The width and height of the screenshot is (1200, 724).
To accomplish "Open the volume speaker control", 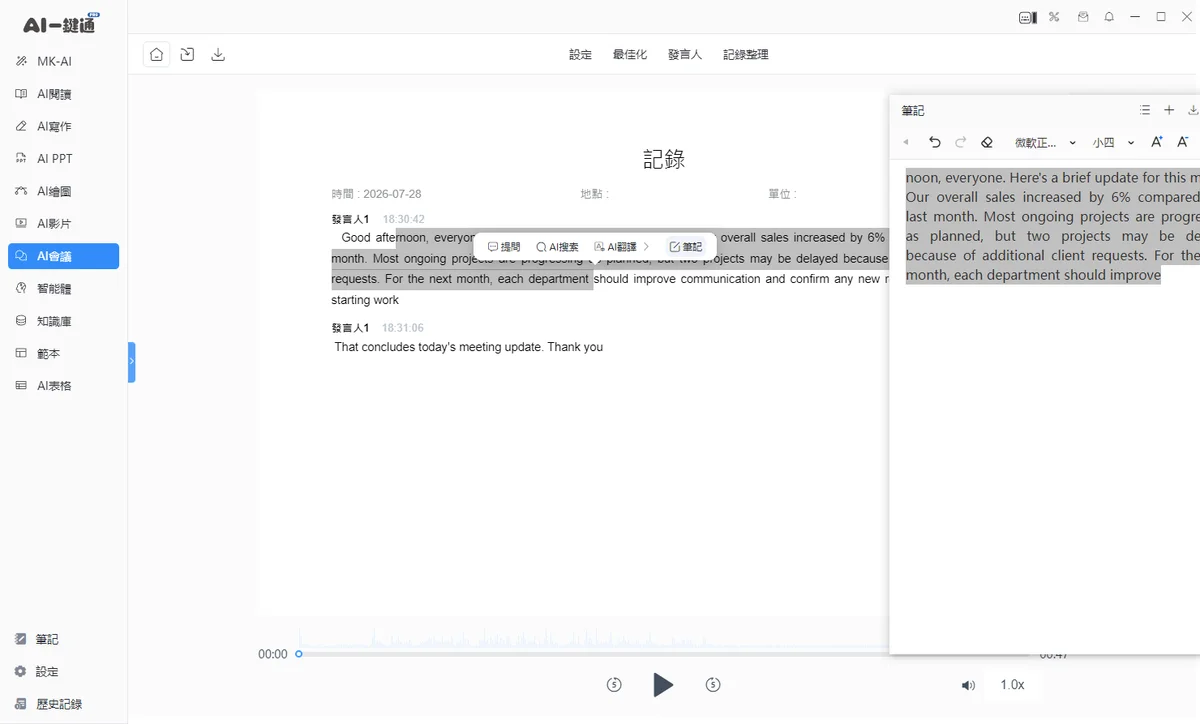I will point(968,685).
